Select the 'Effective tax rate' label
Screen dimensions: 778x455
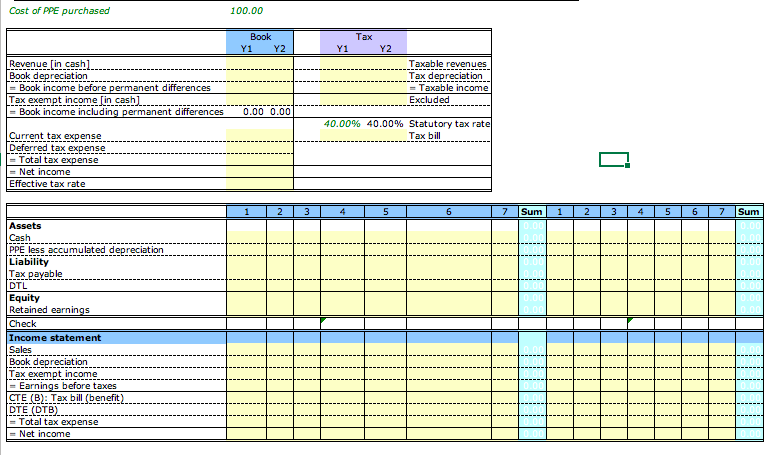(47, 184)
